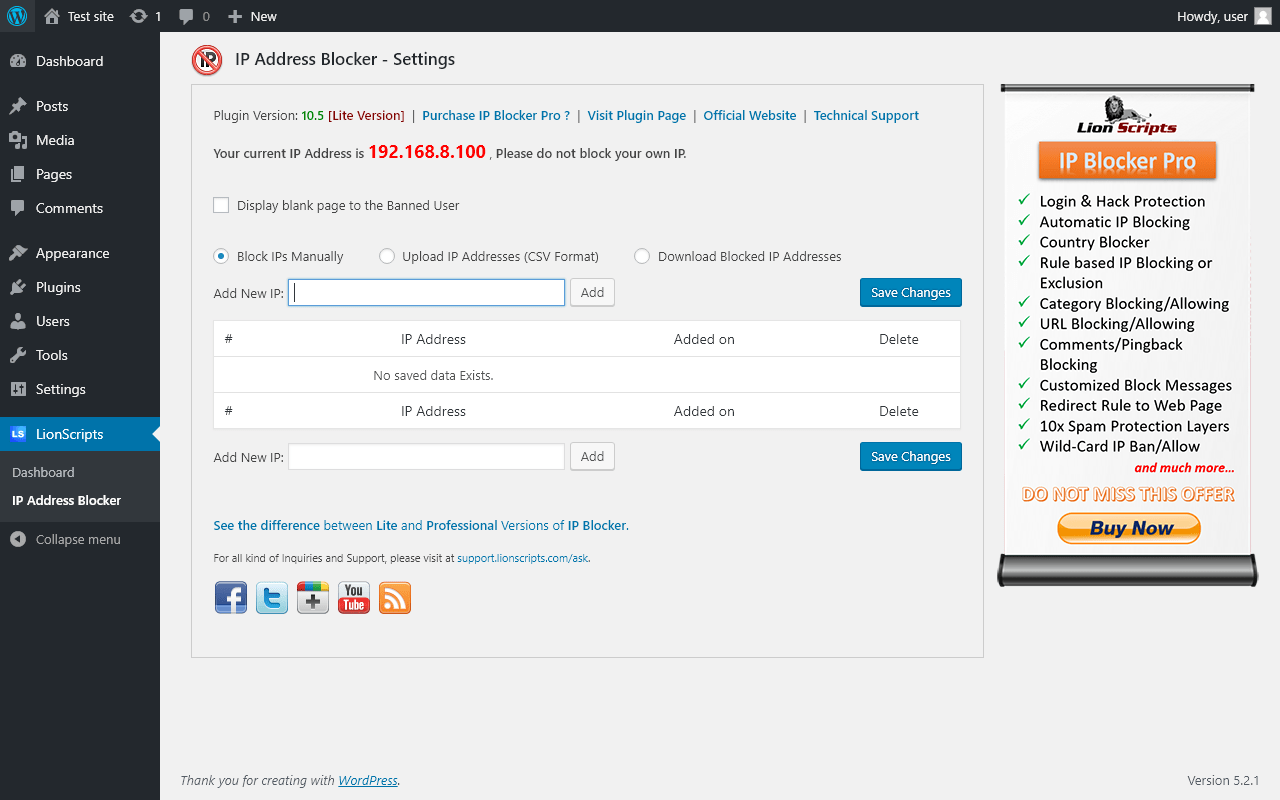
Task: Select the Block IPs Manually radio
Action: [221, 256]
